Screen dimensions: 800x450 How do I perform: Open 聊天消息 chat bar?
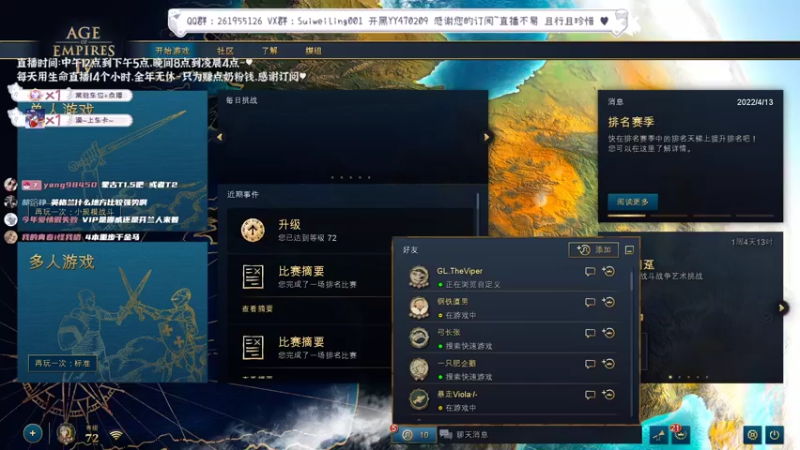(x=540, y=435)
